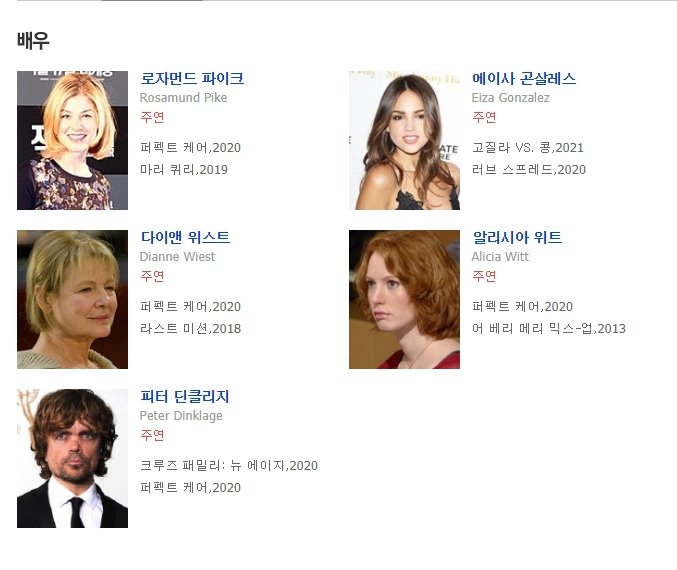
Task: Open 어 베리 메리 믹스-업,2013 entry
Action: click(549, 329)
